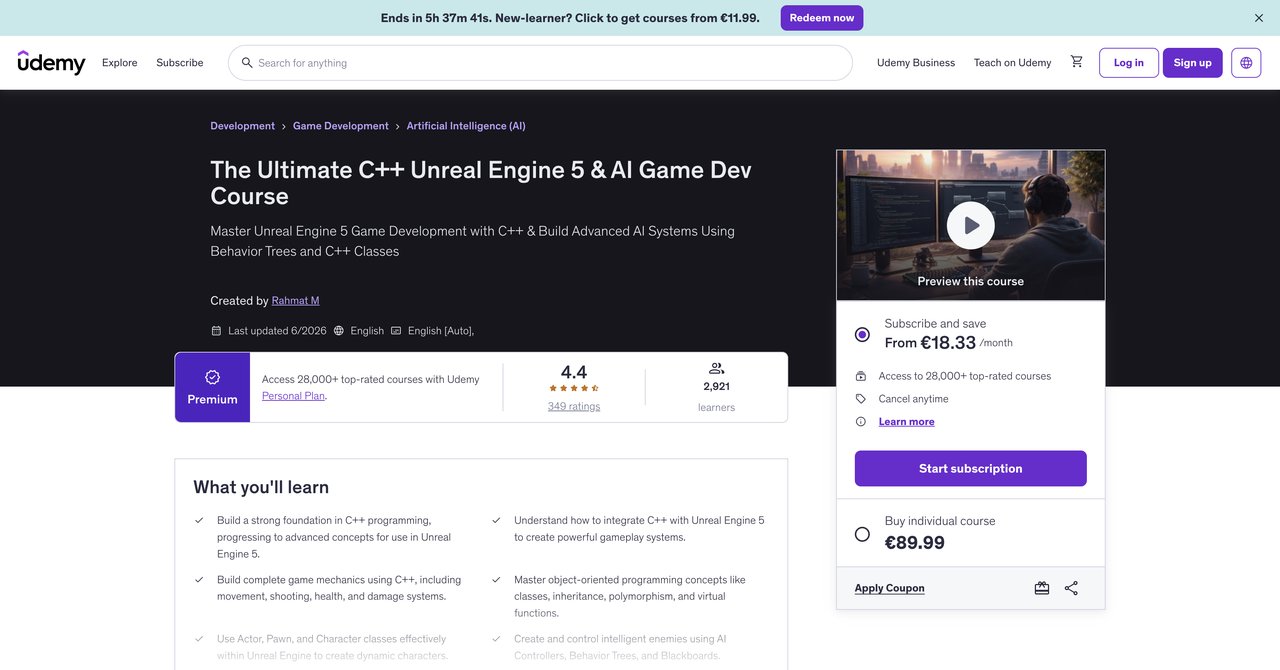Open the shopping cart icon
This screenshot has width=1280, height=670.
click(x=1076, y=62)
